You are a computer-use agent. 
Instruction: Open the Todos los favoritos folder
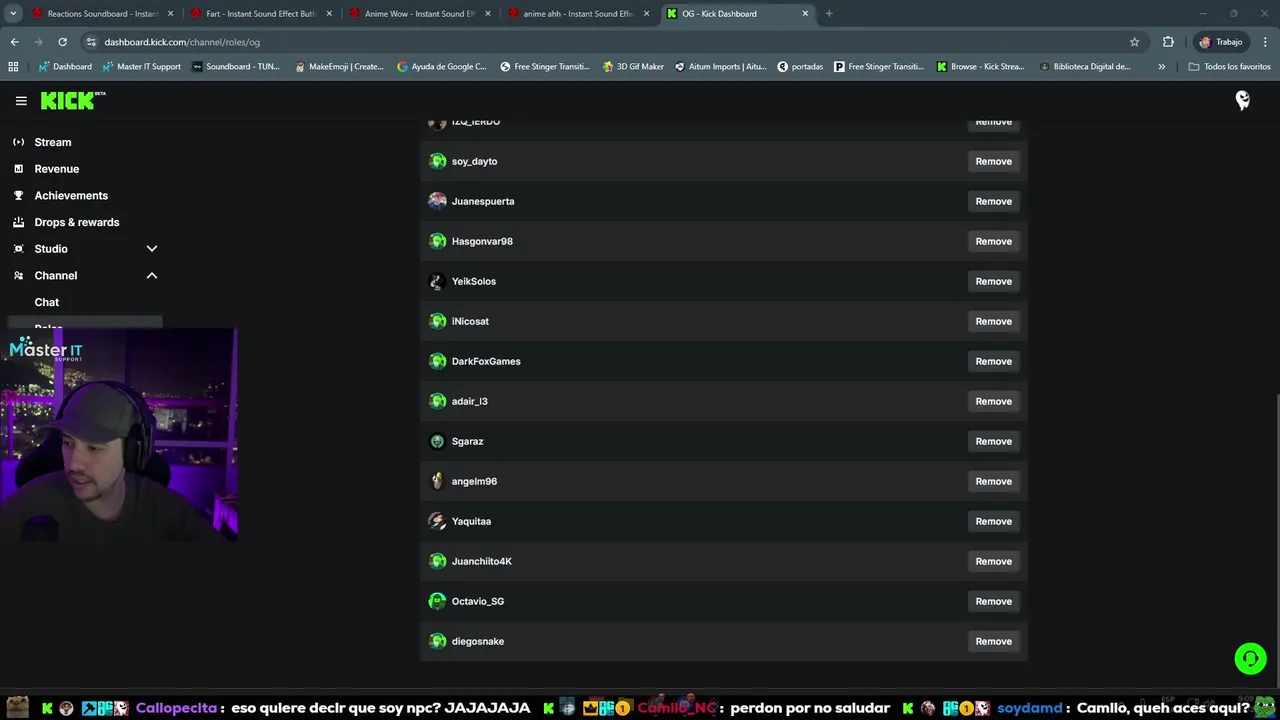[1229, 67]
